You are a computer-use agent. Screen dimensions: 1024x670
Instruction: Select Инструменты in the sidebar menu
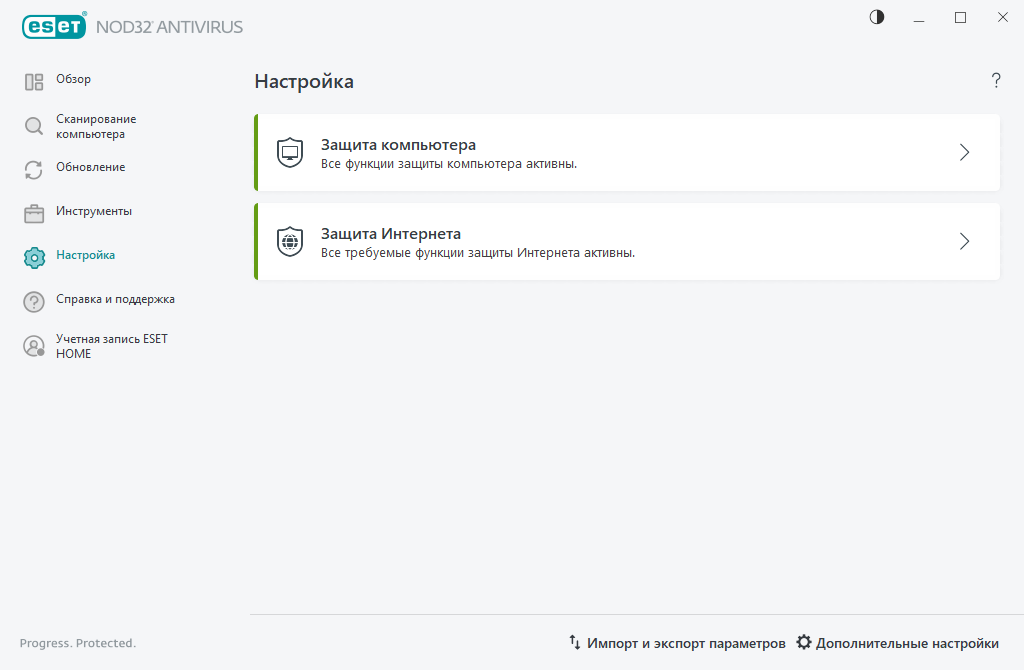tap(94, 211)
